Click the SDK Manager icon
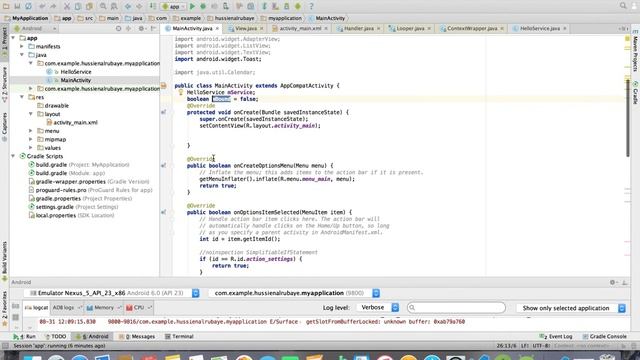 coord(287,6)
